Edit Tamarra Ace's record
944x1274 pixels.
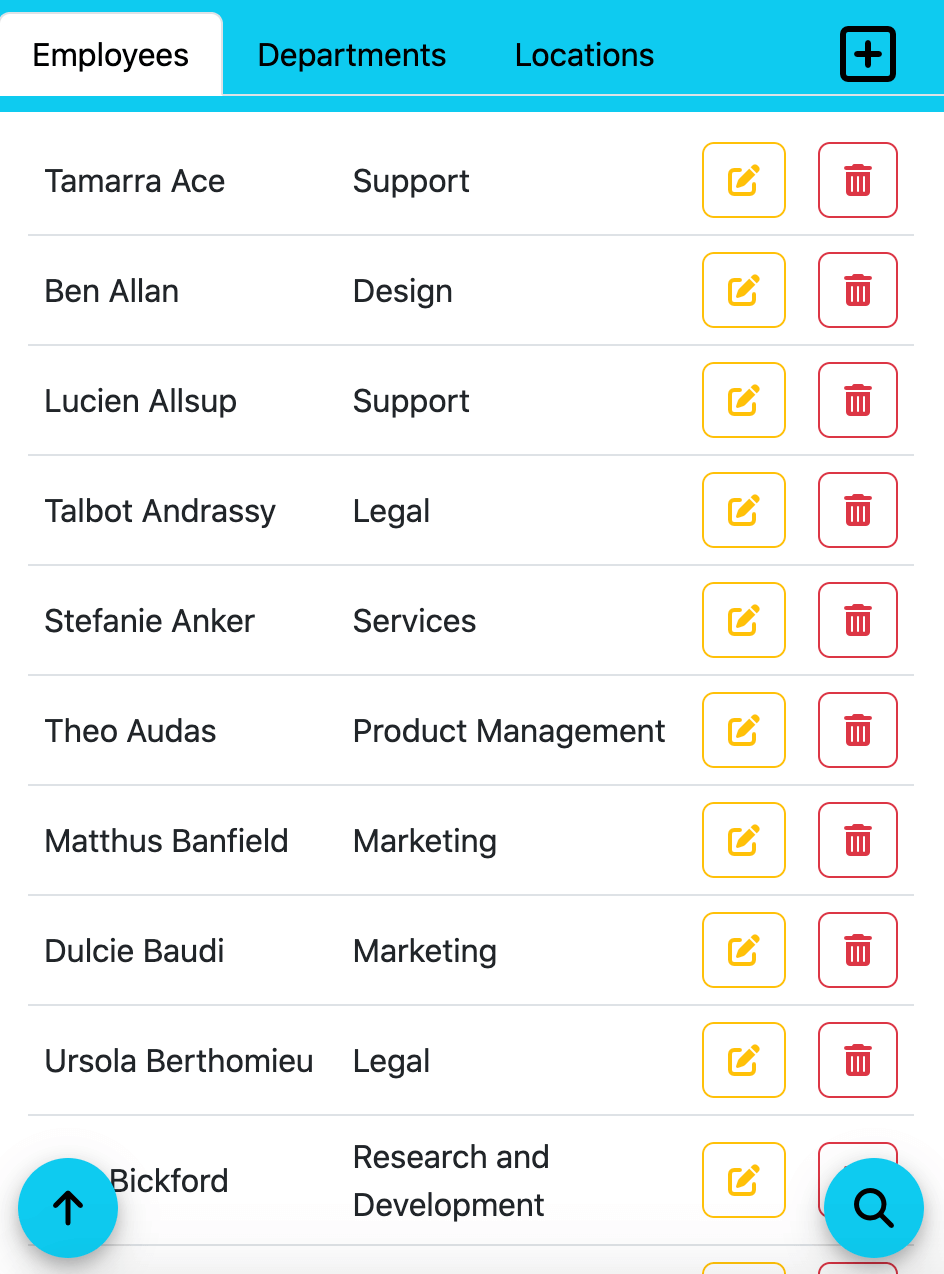click(x=743, y=180)
